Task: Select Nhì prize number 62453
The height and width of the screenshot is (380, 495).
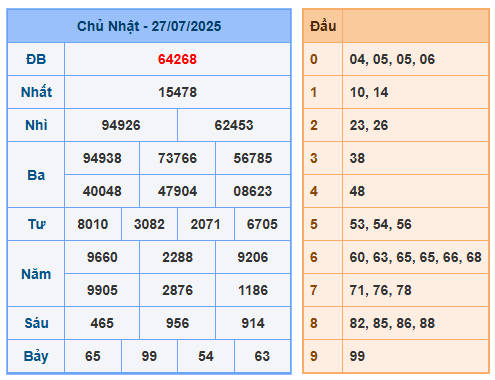Action: coord(234,125)
